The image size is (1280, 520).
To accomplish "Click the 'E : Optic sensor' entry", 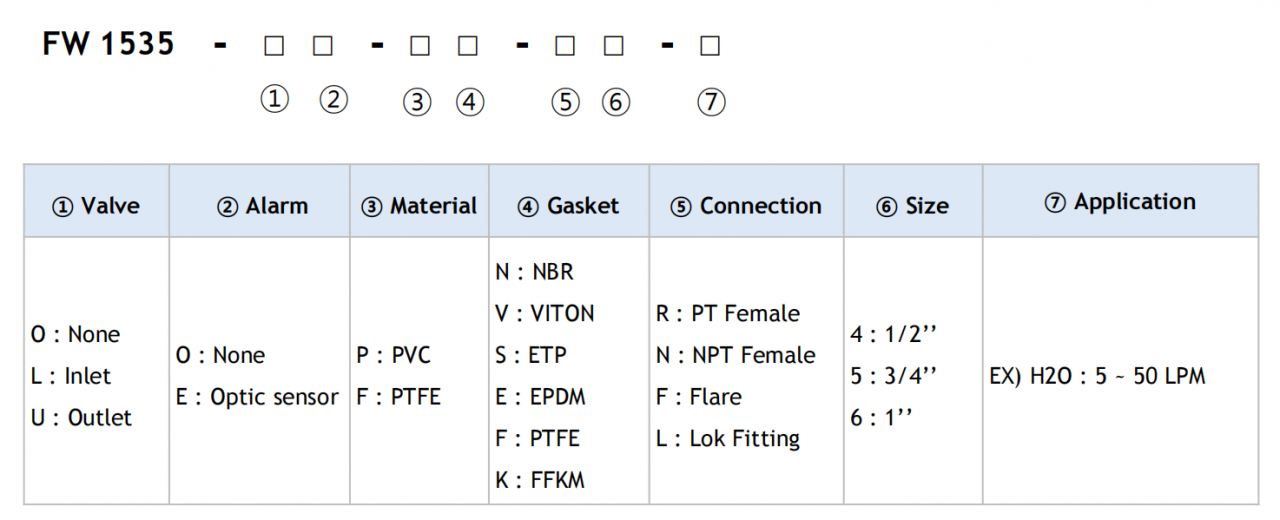I will point(257,397).
